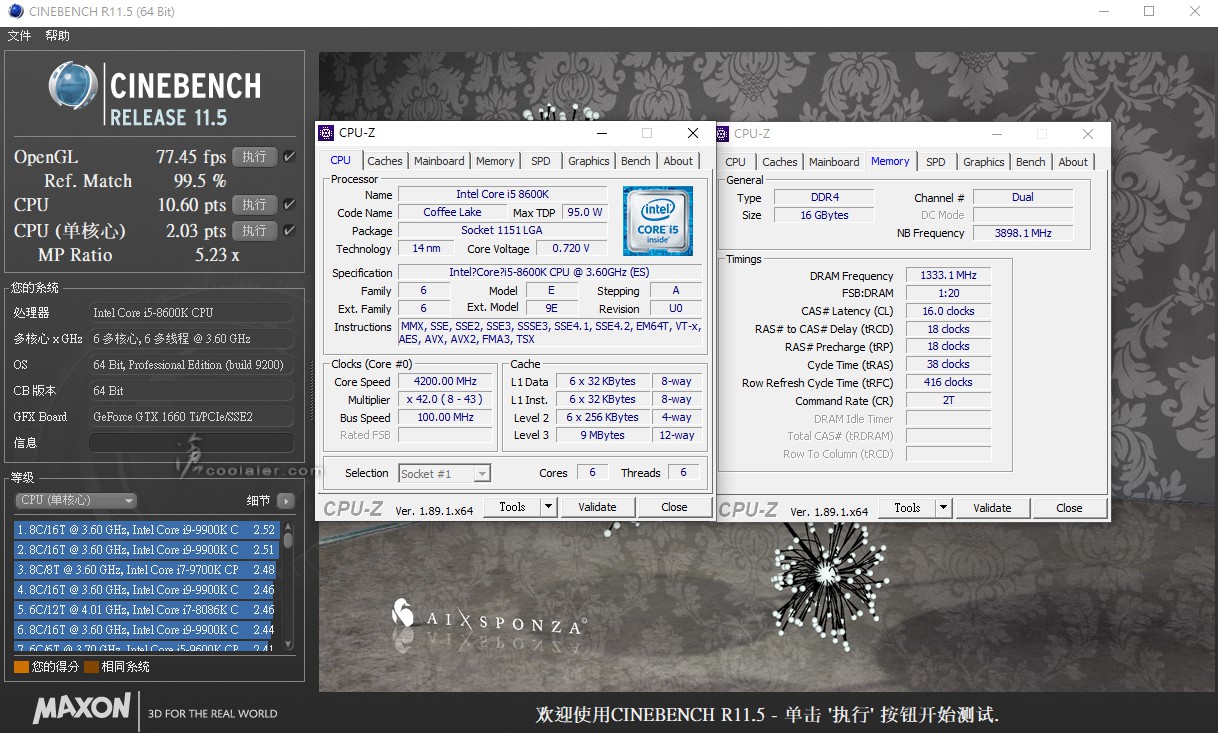Image resolution: width=1218 pixels, height=733 pixels.
Task: Toggle the OpenGL test checkbox
Action: point(289,157)
